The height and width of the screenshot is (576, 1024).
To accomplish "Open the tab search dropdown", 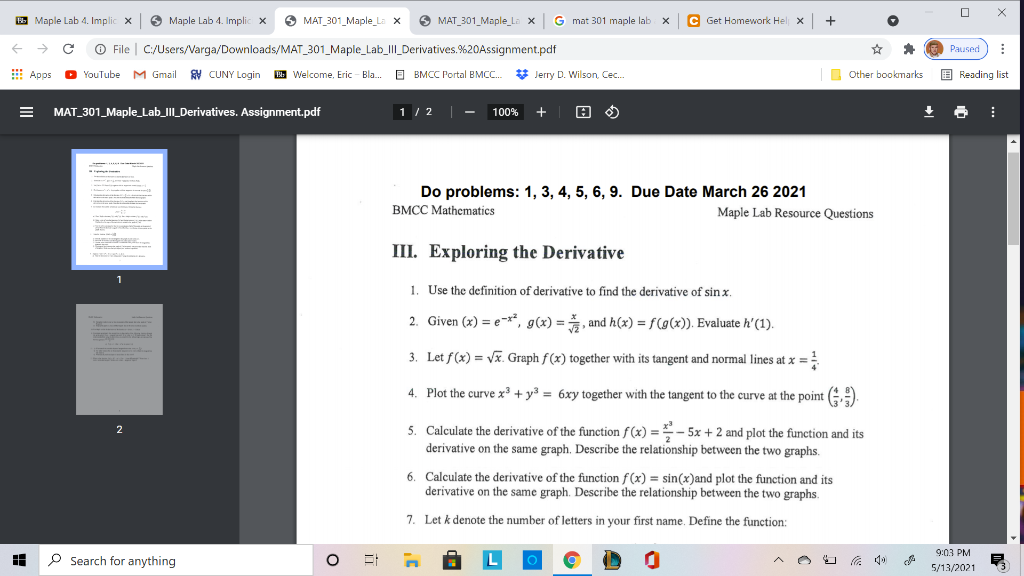I will [x=893, y=21].
